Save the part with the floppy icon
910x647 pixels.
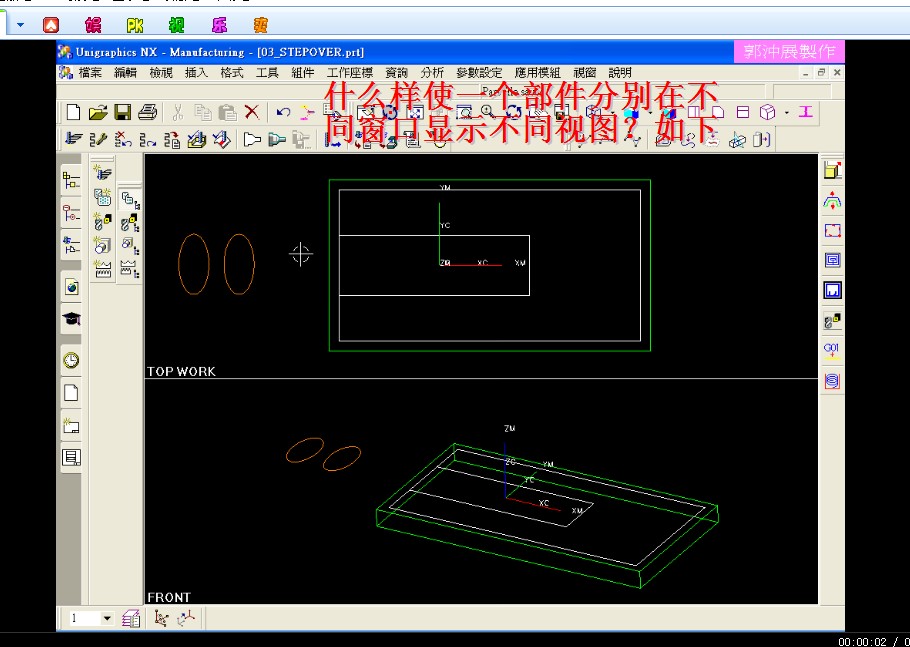[x=123, y=112]
